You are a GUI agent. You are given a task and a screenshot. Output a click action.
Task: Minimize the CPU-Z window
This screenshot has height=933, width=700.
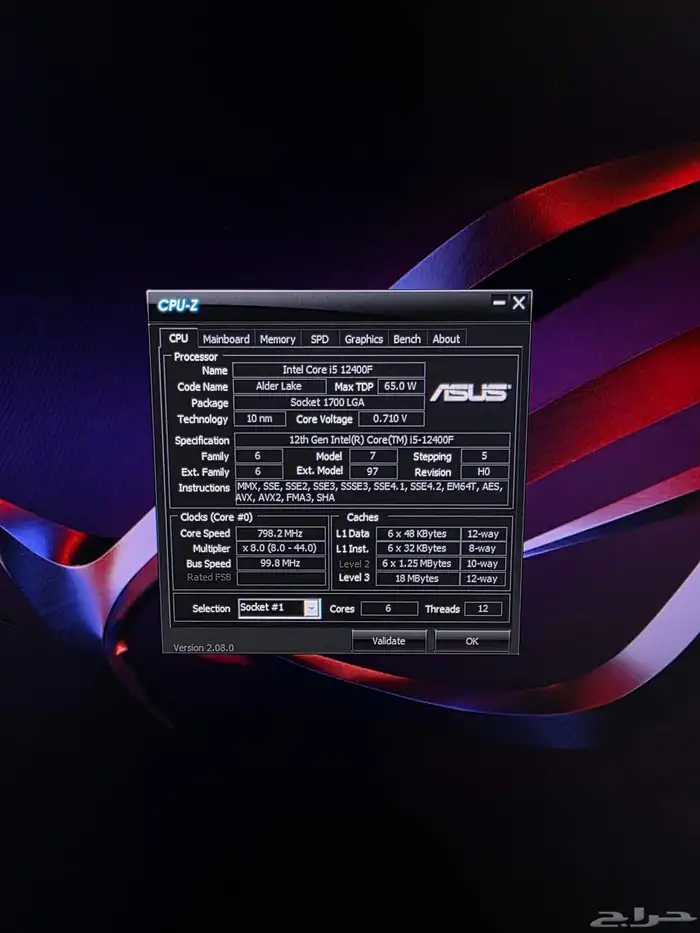498,302
